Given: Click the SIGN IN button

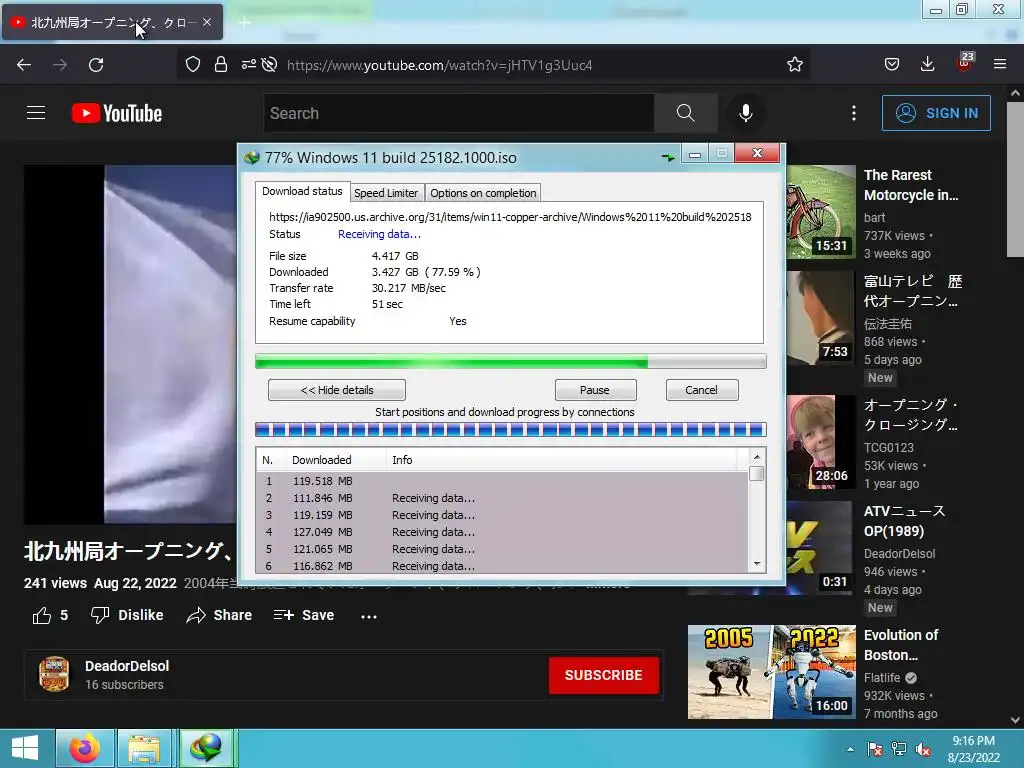Looking at the screenshot, I should [x=936, y=113].
